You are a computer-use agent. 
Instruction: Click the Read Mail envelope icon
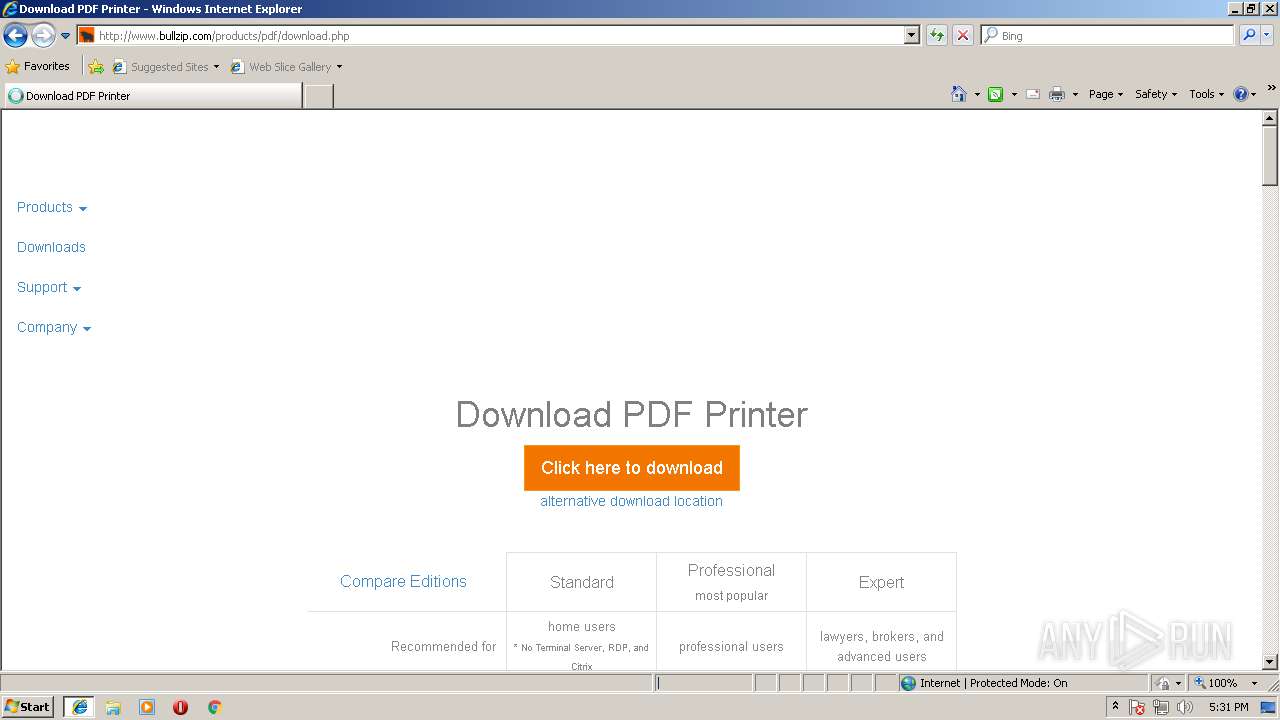click(1033, 94)
